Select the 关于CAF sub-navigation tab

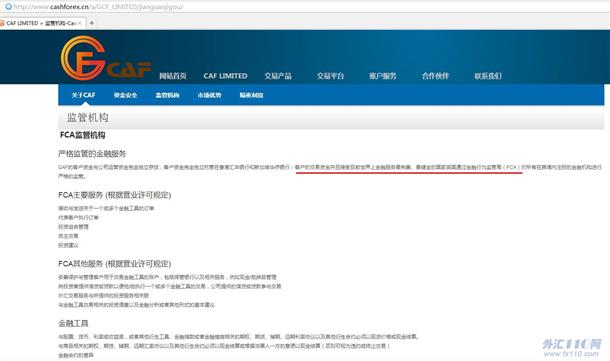coord(83,95)
